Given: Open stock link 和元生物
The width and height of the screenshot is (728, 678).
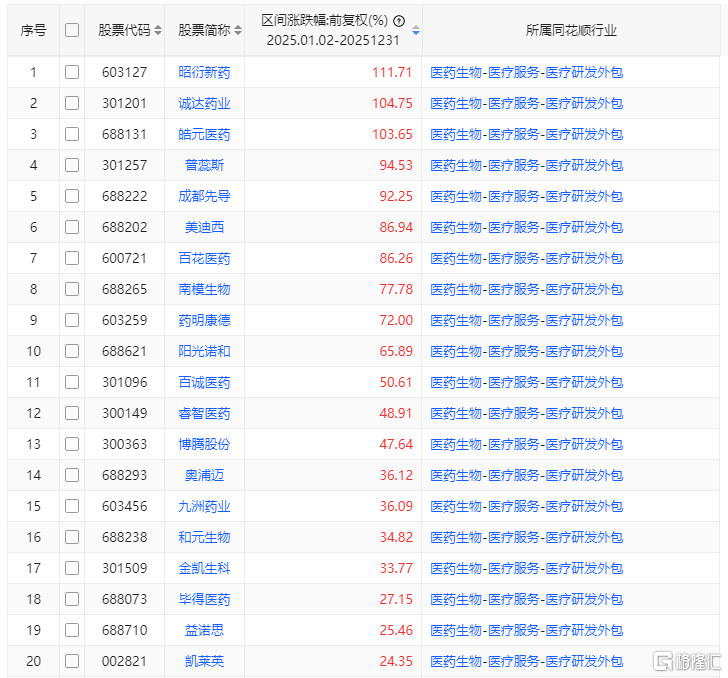Looking at the screenshot, I should coord(204,537).
